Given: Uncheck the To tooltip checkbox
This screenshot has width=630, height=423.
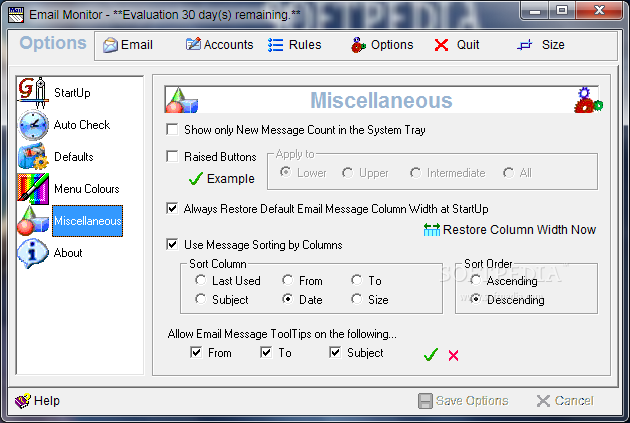Looking at the screenshot, I should [x=266, y=353].
